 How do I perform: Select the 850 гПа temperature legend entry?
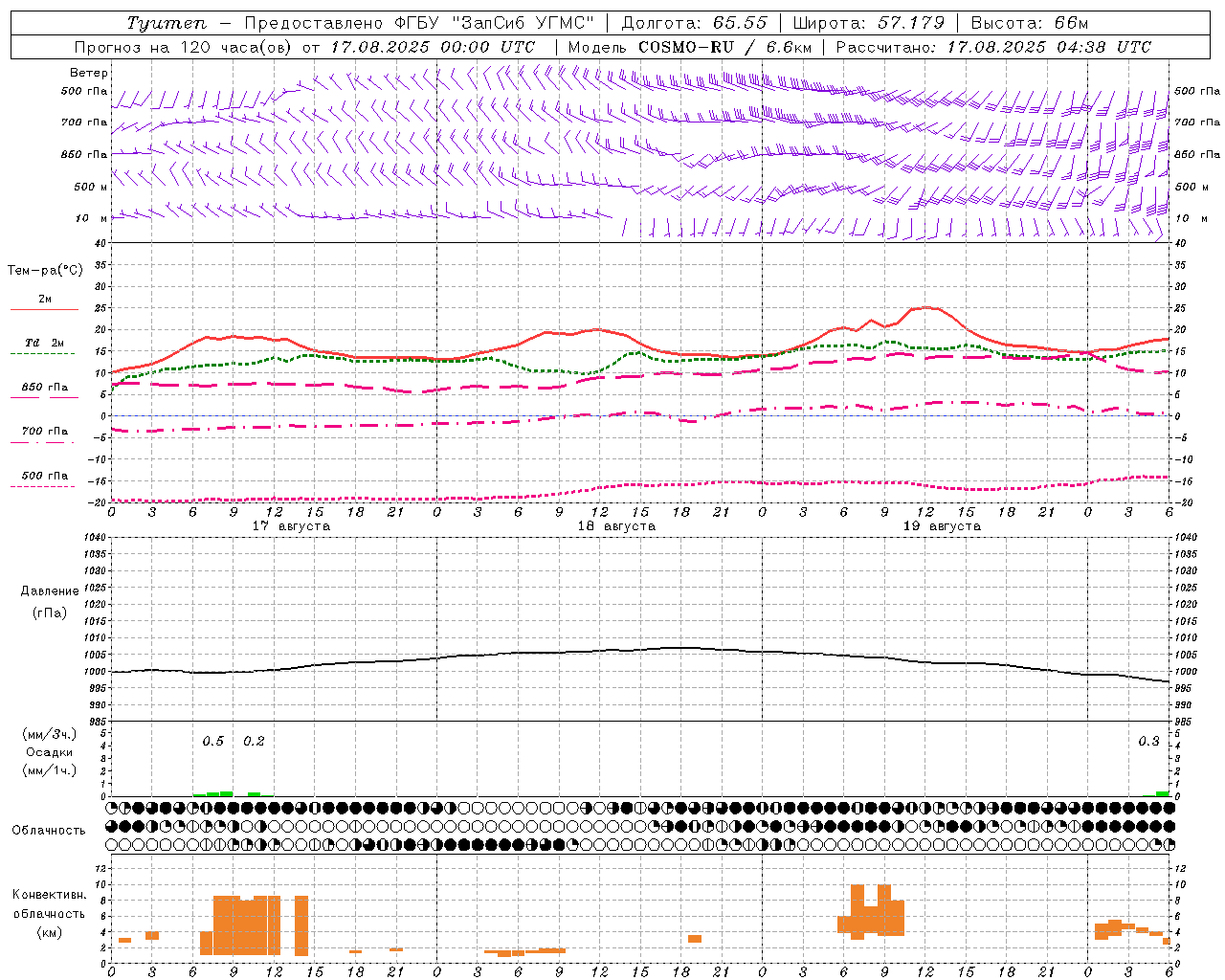[x=45, y=388]
